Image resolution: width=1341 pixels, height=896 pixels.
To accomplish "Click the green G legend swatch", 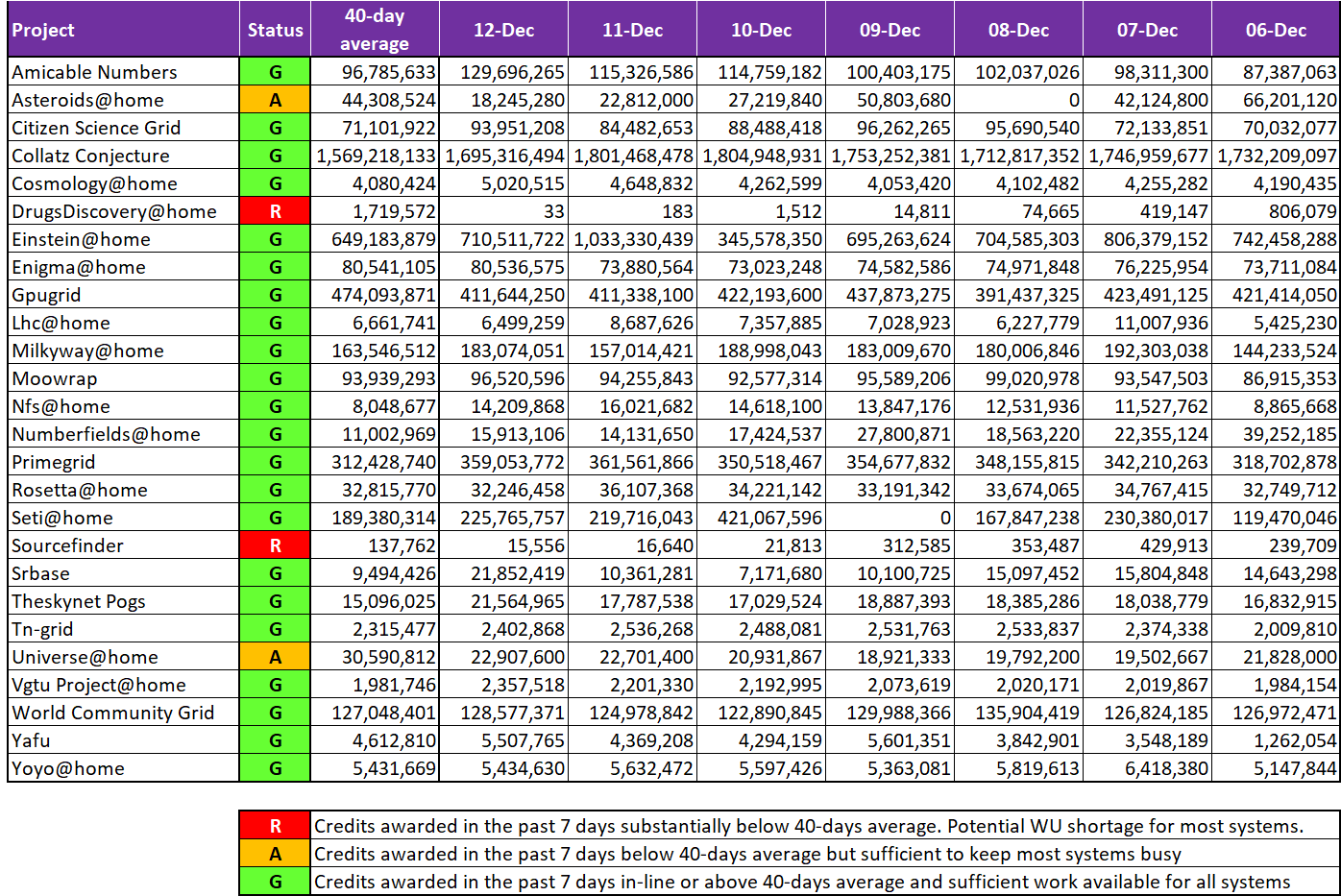I will coord(275,882).
